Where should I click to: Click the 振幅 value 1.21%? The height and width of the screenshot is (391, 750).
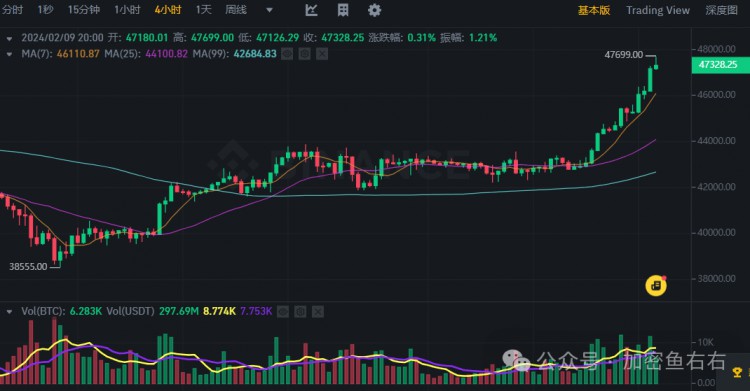483,38
